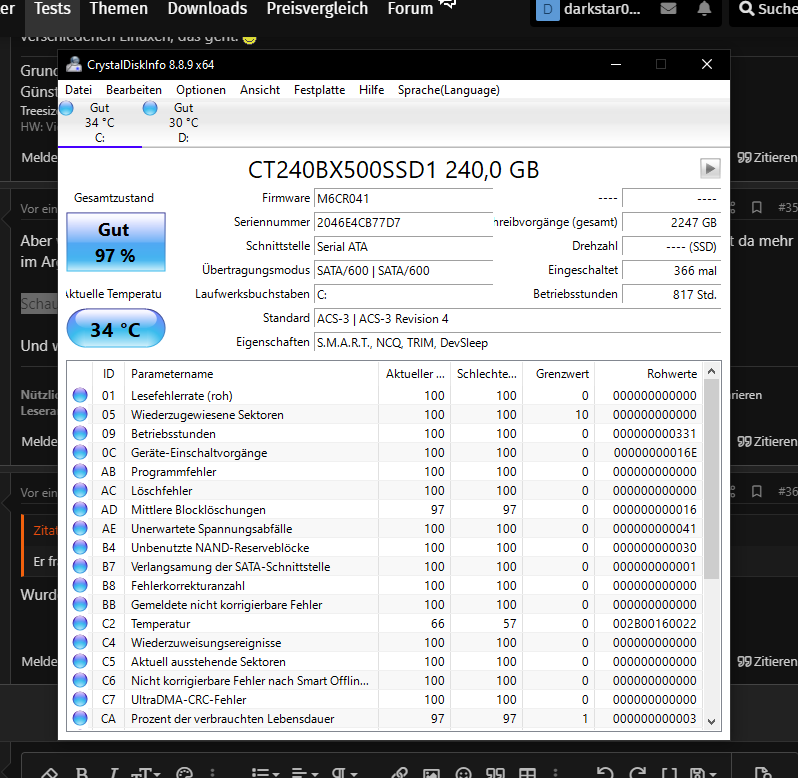Click Forum navigation link
Screen dimensions: 798x778
point(410,9)
